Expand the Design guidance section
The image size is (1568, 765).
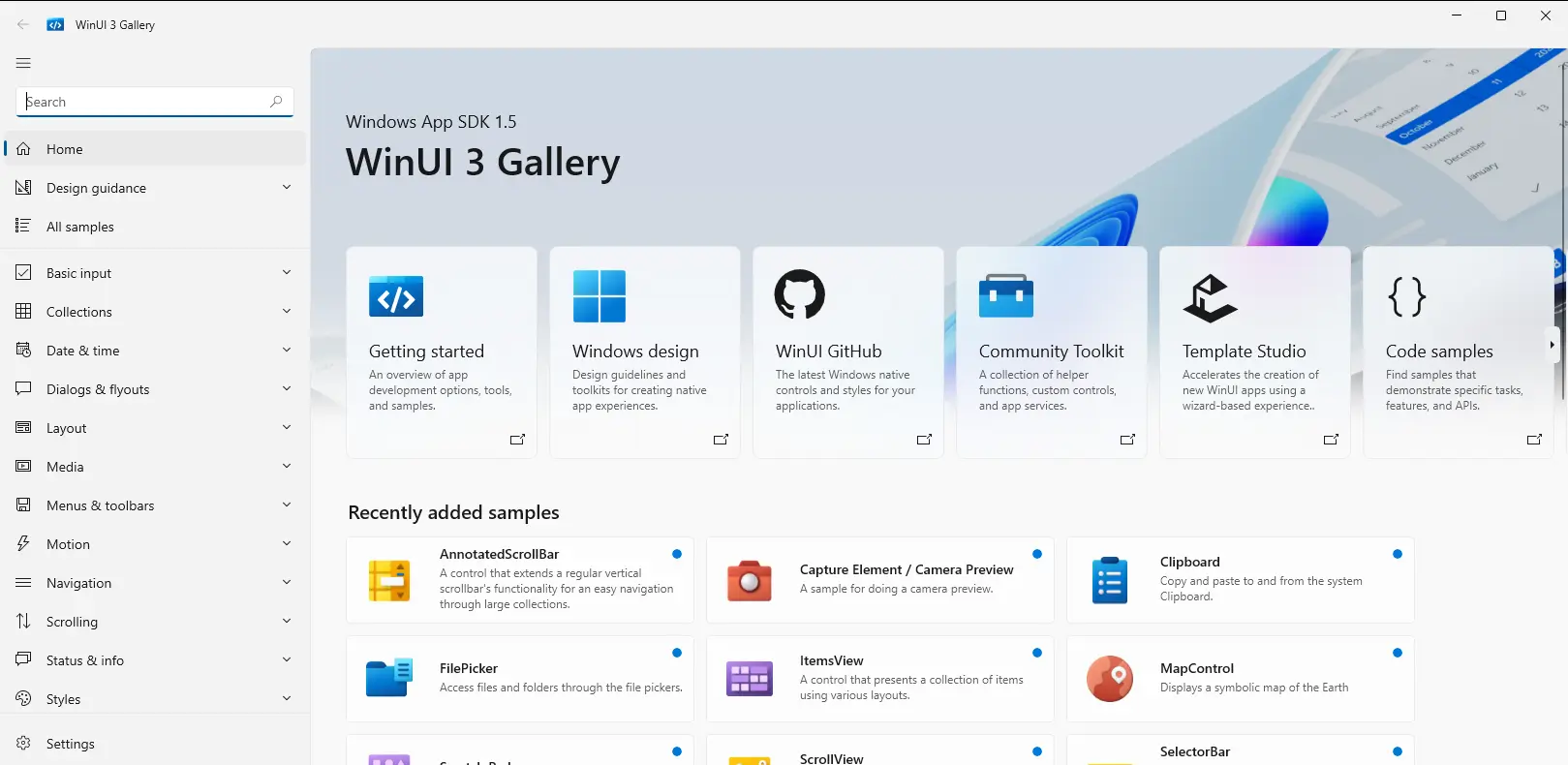[287, 187]
